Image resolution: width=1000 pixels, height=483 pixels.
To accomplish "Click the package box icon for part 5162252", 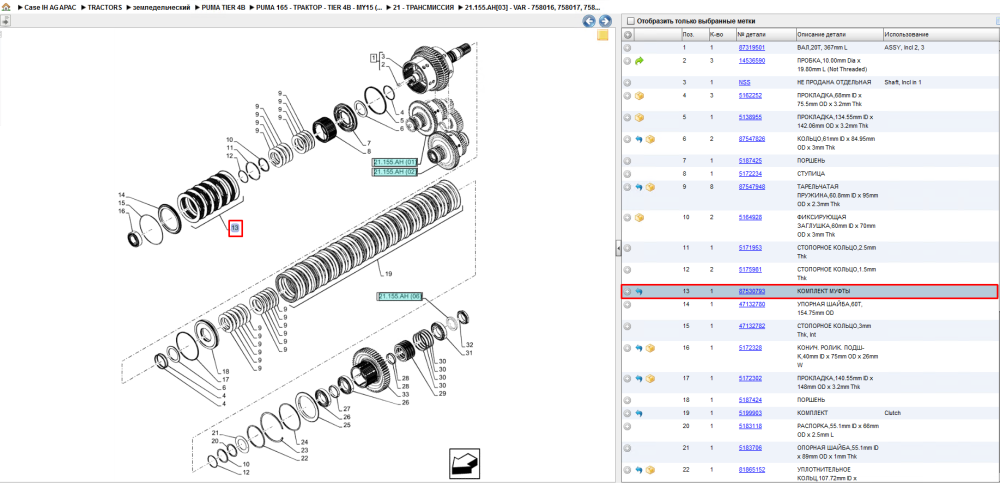I will click(x=640, y=96).
